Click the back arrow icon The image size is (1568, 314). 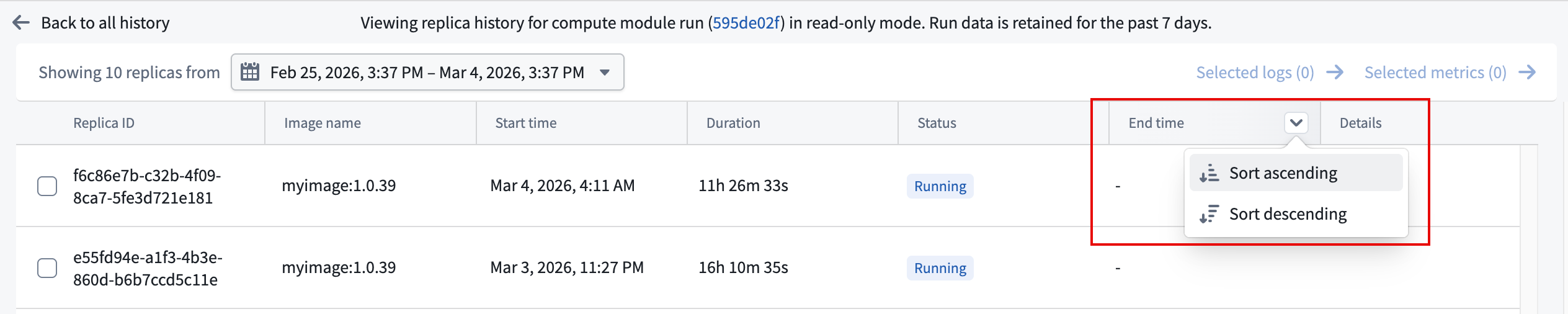[x=21, y=23]
